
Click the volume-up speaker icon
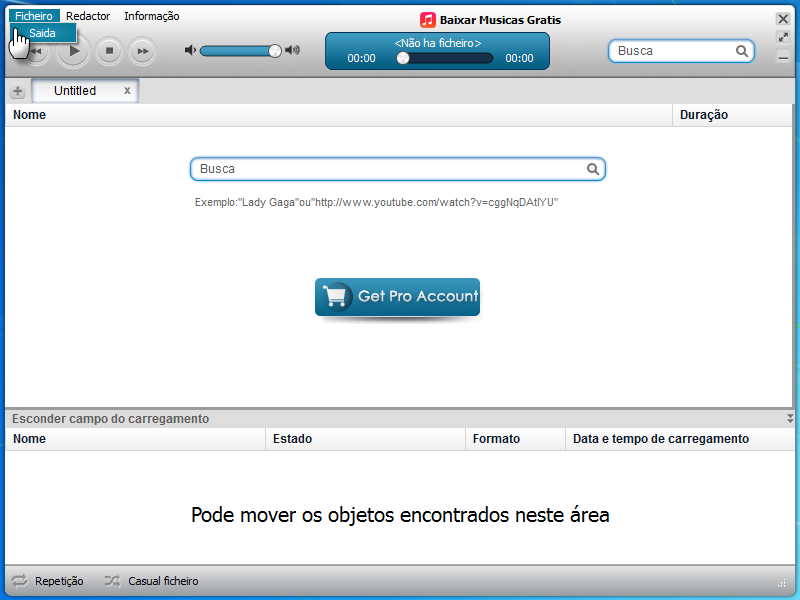coord(294,50)
